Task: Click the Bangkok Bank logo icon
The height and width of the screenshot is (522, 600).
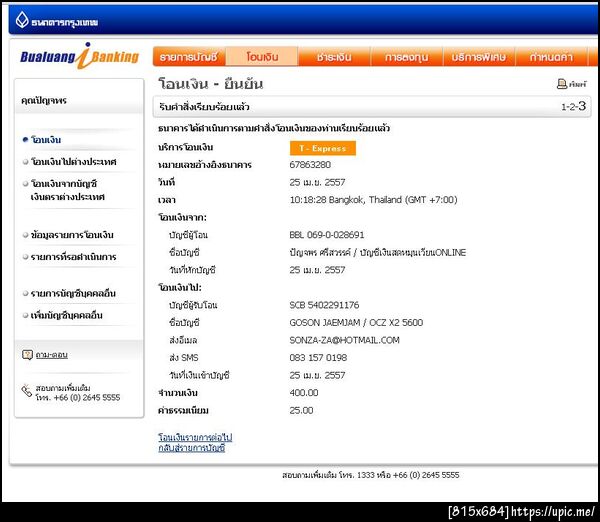Action: [22, 20]
